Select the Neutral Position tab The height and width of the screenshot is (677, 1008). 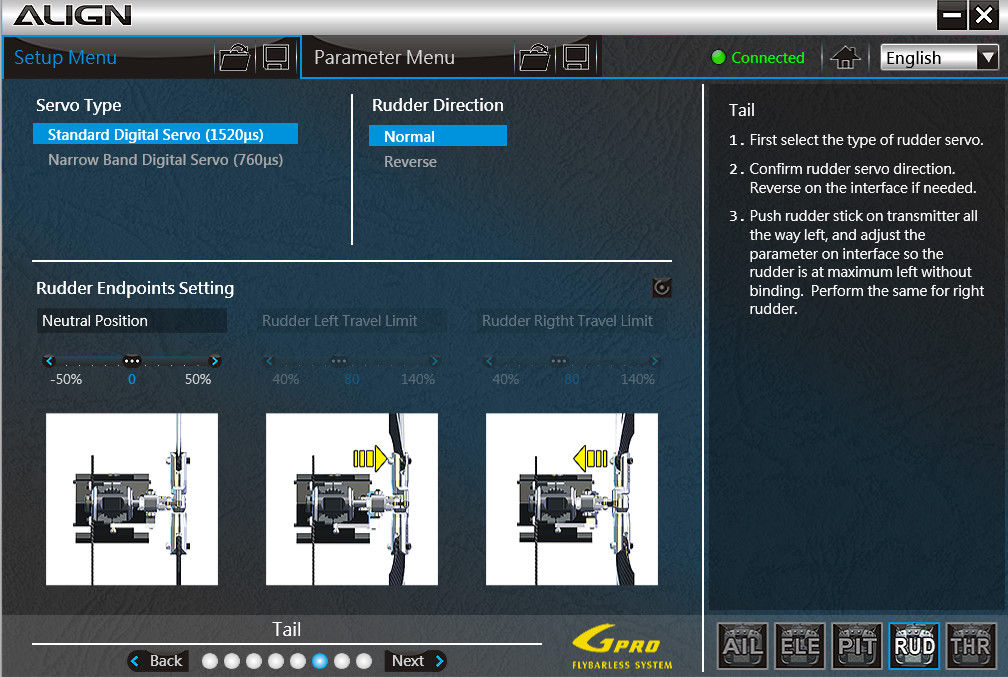[x=132, y=321]
